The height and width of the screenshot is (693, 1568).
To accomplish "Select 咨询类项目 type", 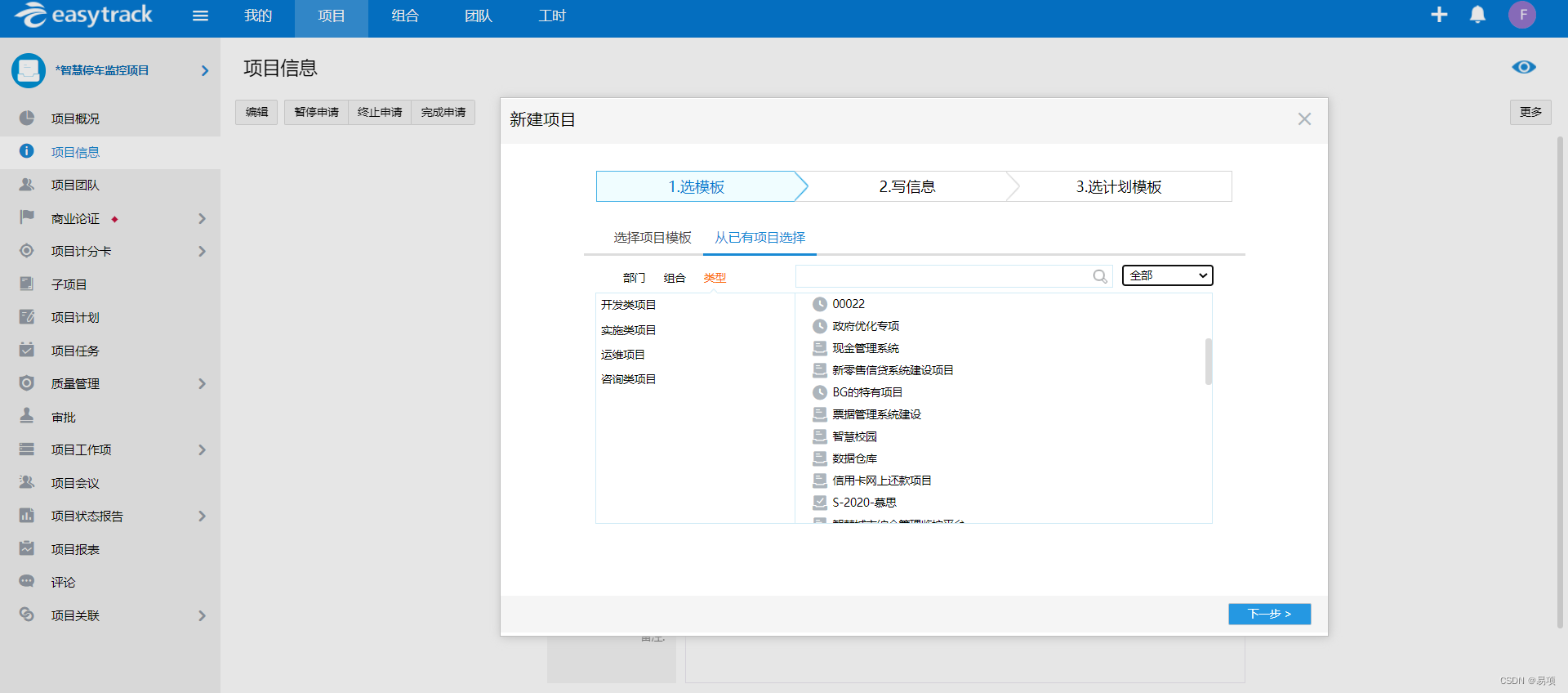I will 629,379.
